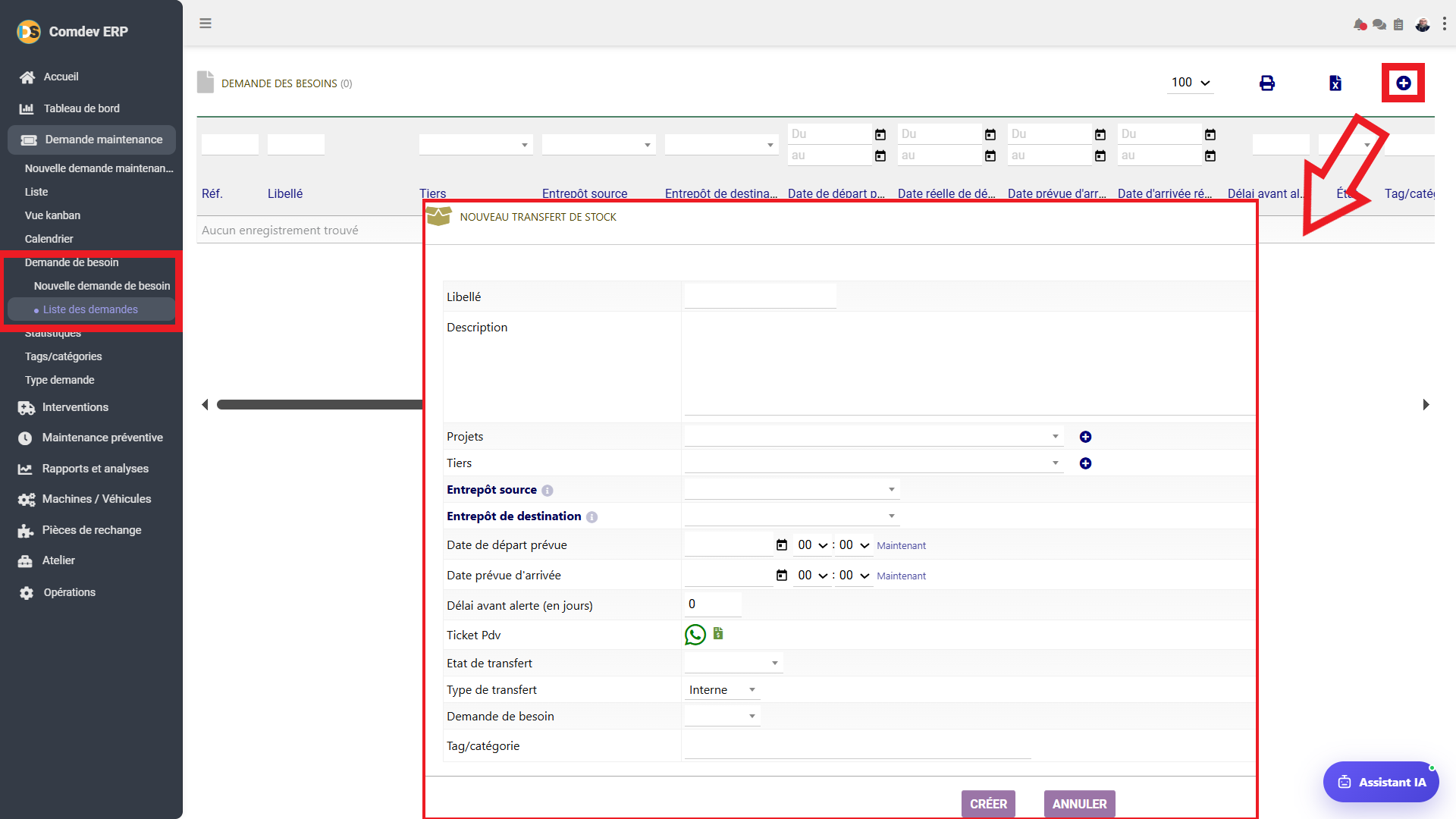Expand the Tiers dropdown in form

click(x=874, y=463)
